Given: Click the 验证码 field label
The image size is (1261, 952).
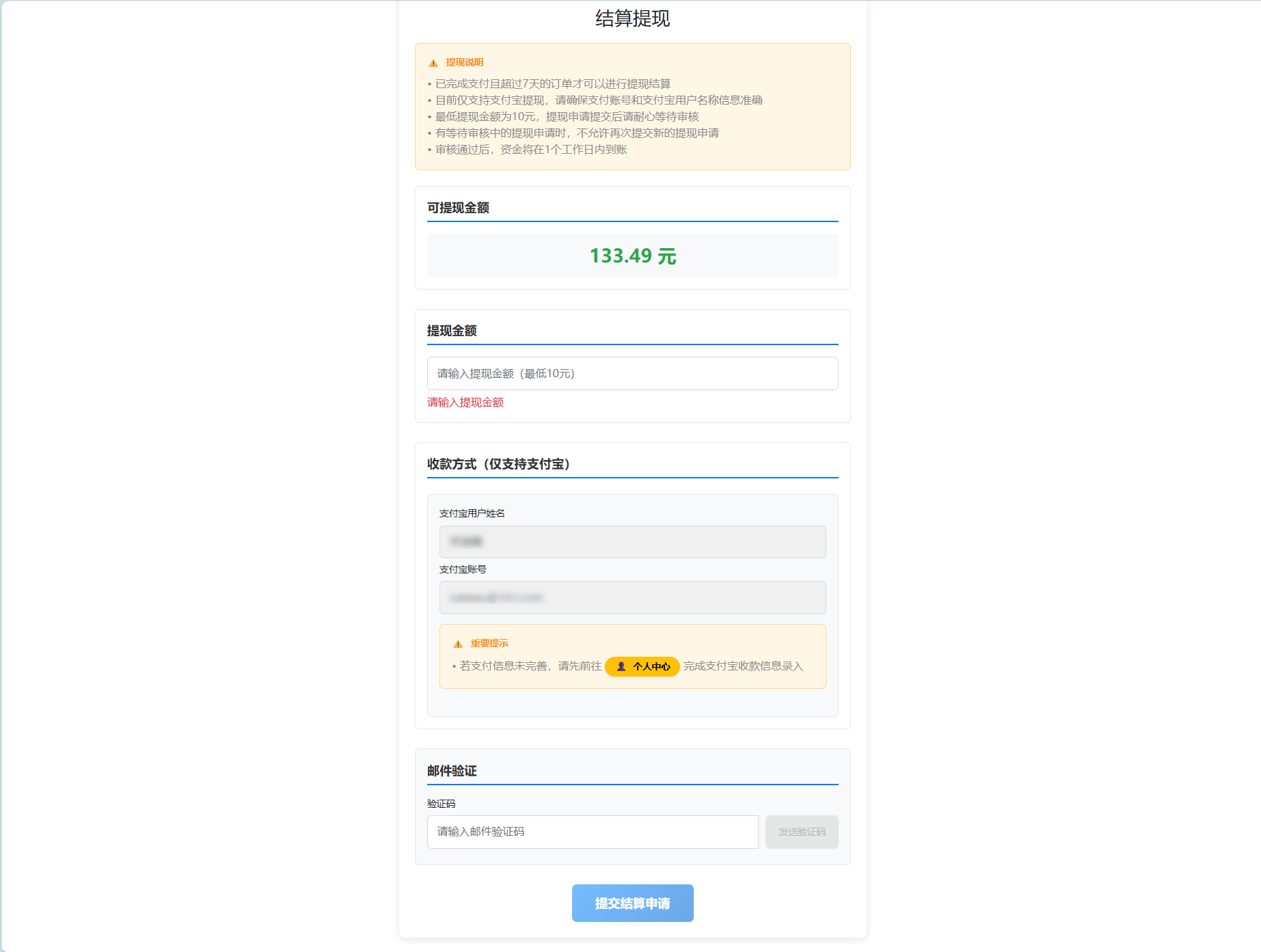Looking at the screenshot, I should point(441,804).
